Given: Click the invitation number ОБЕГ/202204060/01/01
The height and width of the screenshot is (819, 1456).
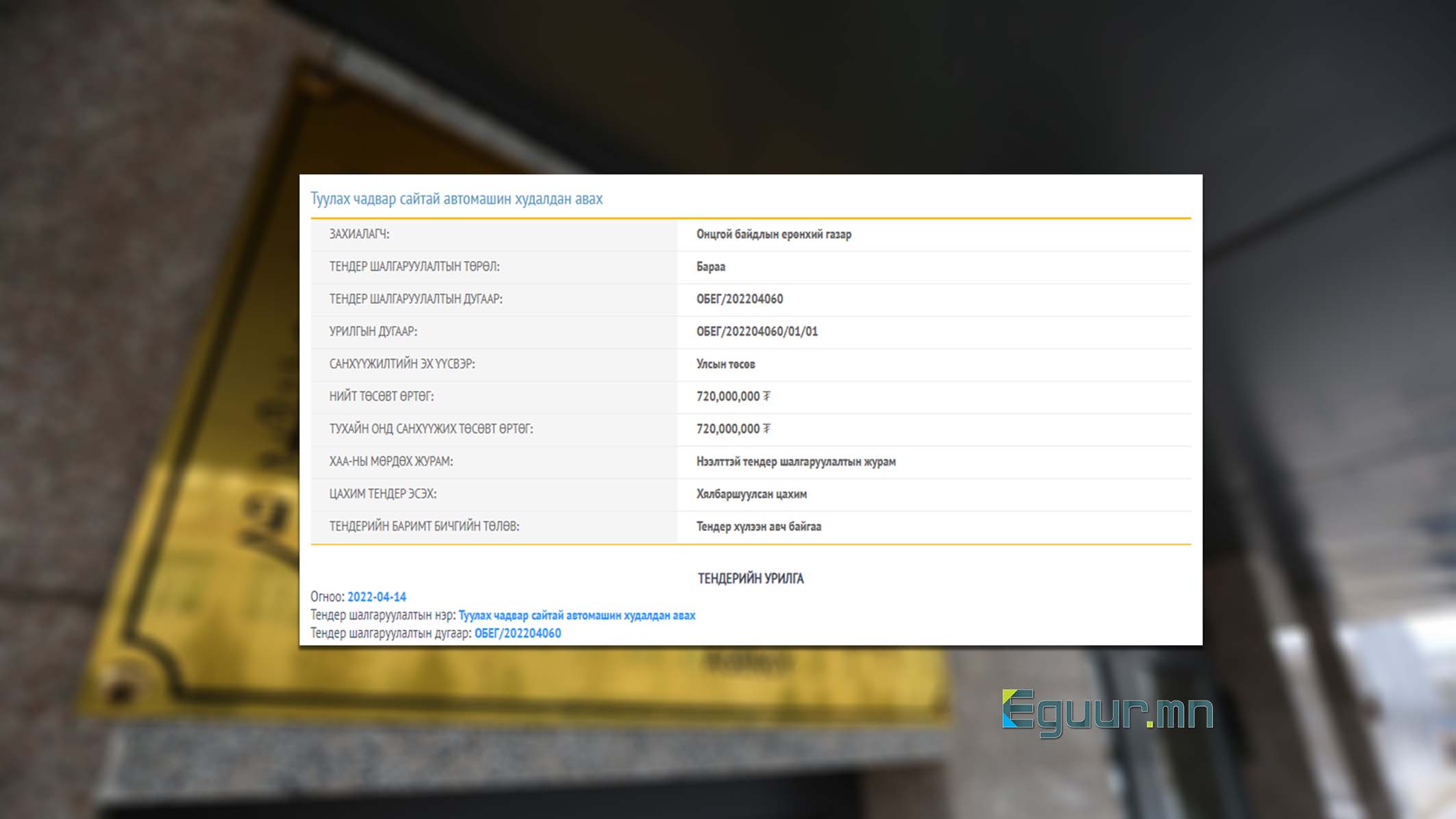Looking at the screenshot, I should (x=756, y=331).
